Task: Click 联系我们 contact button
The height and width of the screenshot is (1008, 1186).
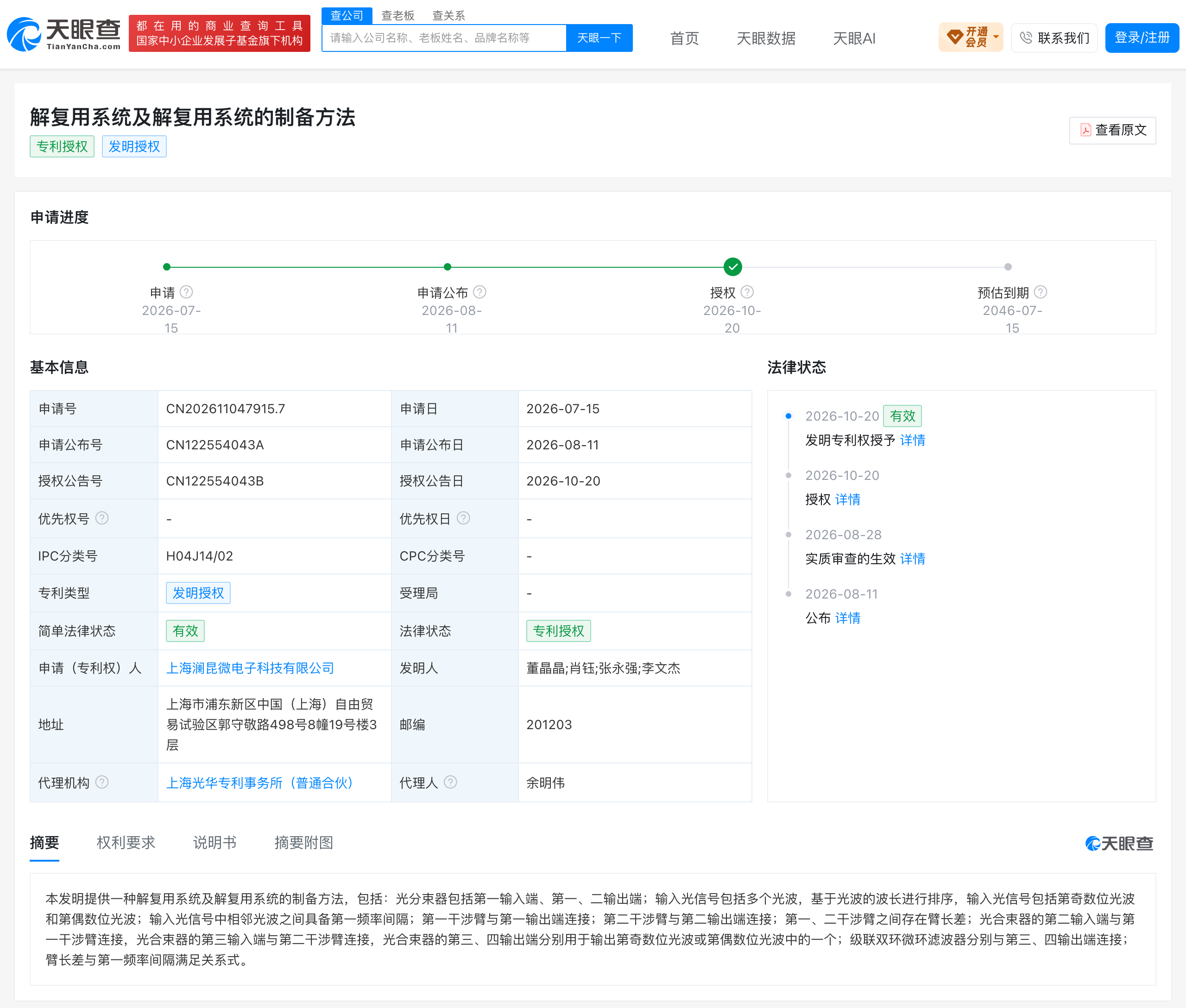Action: tap(1054, 38)
